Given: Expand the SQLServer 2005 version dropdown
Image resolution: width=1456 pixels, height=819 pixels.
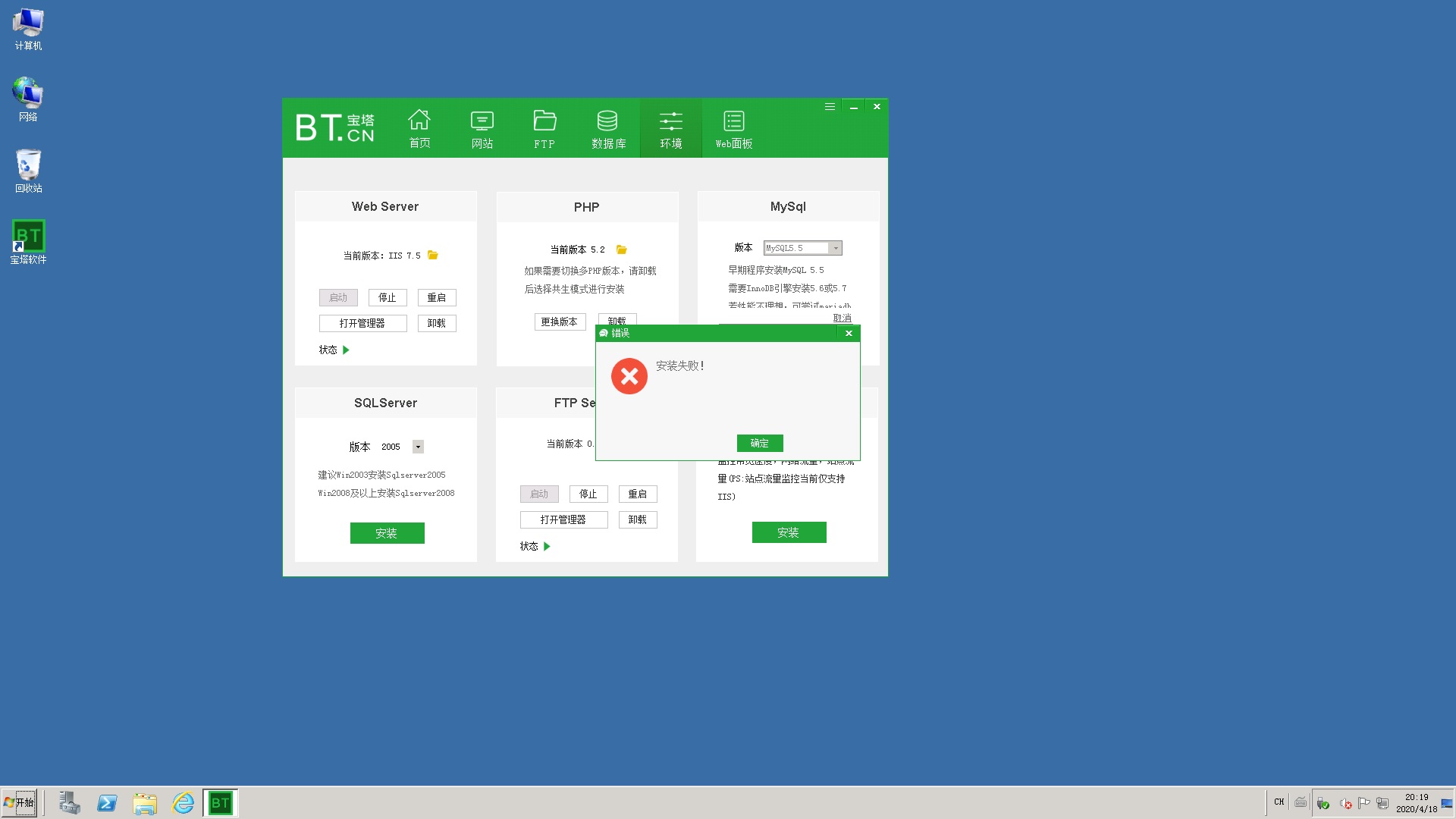Looking at the screenshot, I should [418, 447].
